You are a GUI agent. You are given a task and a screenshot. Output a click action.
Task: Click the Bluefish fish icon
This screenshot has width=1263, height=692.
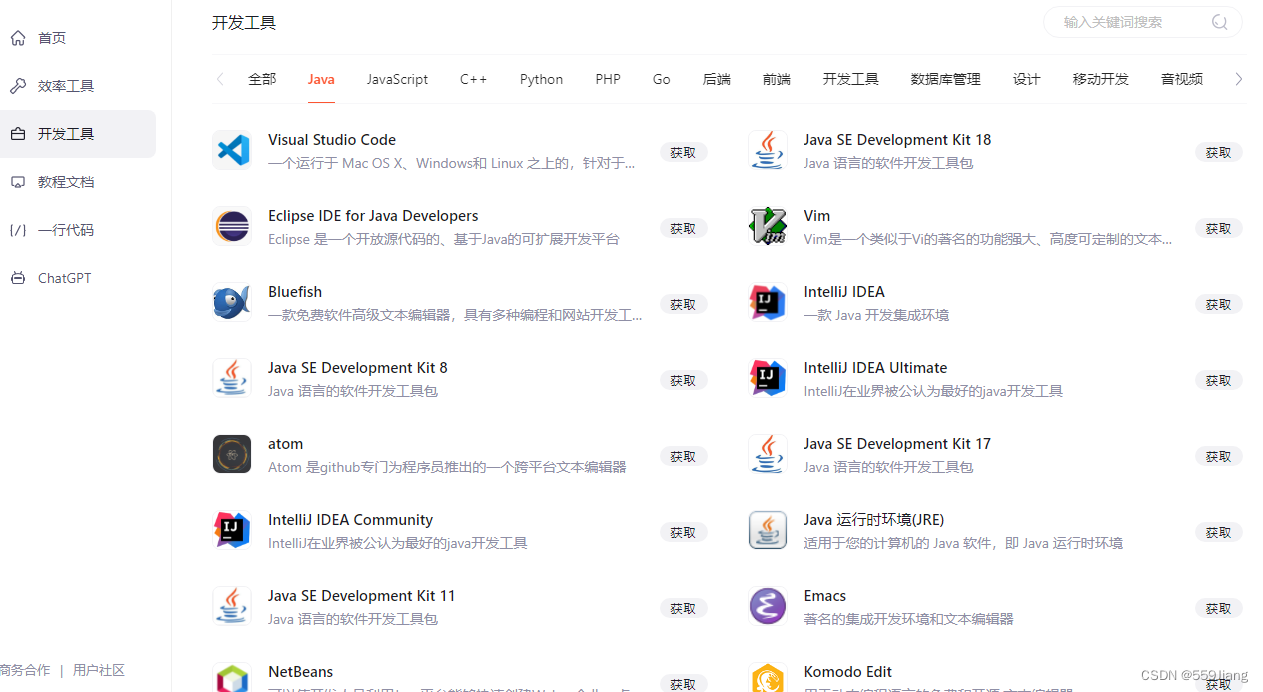(x=232, y=303)
